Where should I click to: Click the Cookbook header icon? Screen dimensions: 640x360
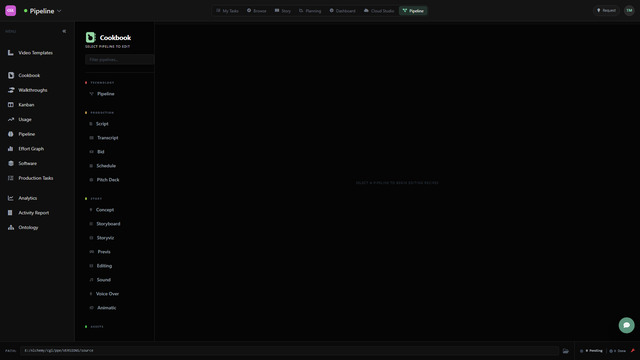pos(90,37)
